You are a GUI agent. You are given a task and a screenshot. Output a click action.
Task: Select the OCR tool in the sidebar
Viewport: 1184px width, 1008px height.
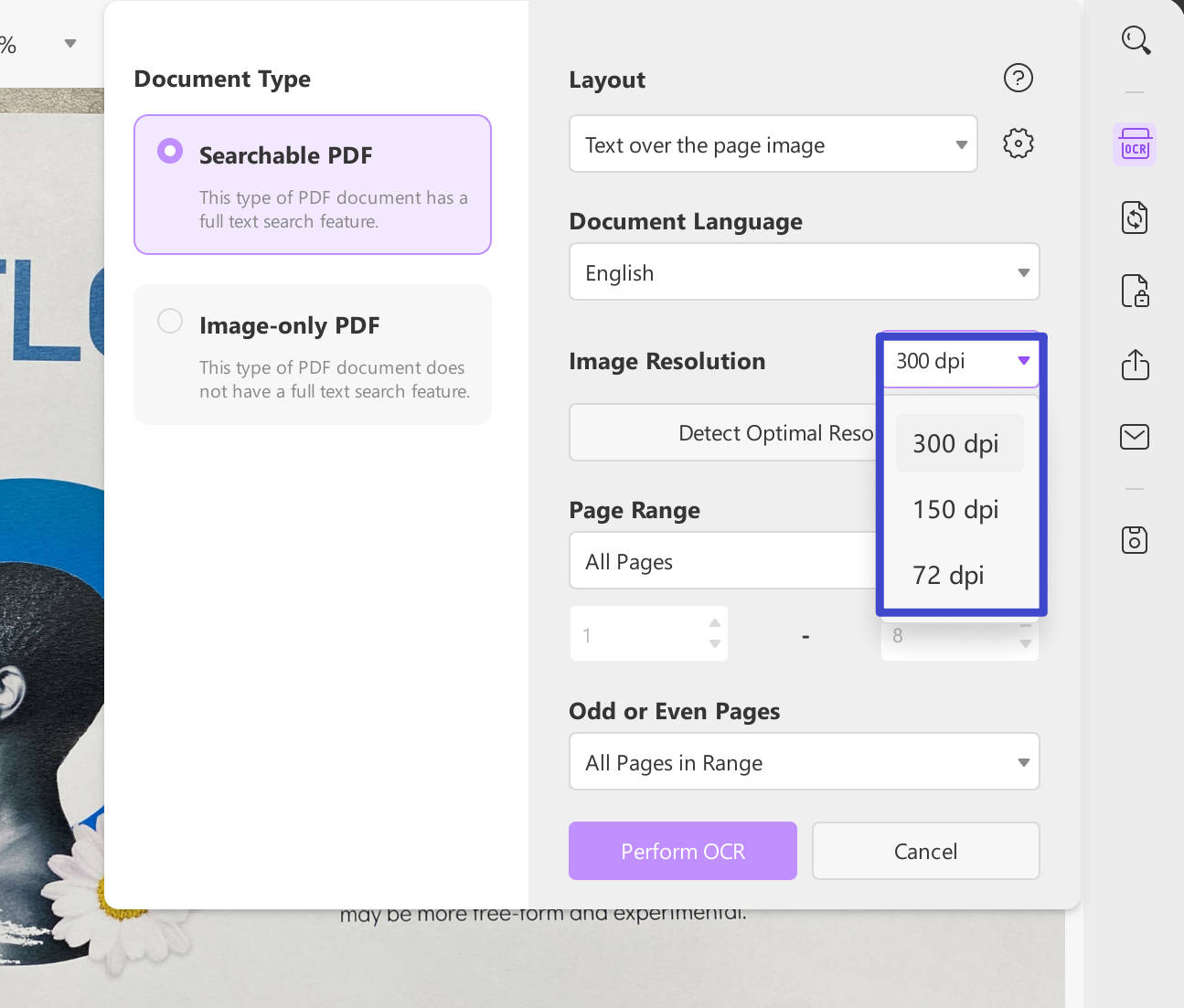[1134, 143]
